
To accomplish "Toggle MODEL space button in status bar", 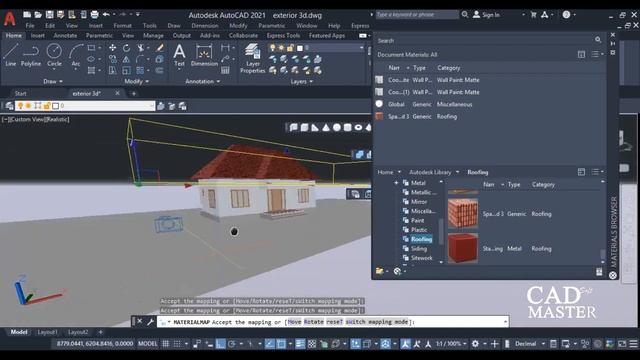I will tap(147, 344).
